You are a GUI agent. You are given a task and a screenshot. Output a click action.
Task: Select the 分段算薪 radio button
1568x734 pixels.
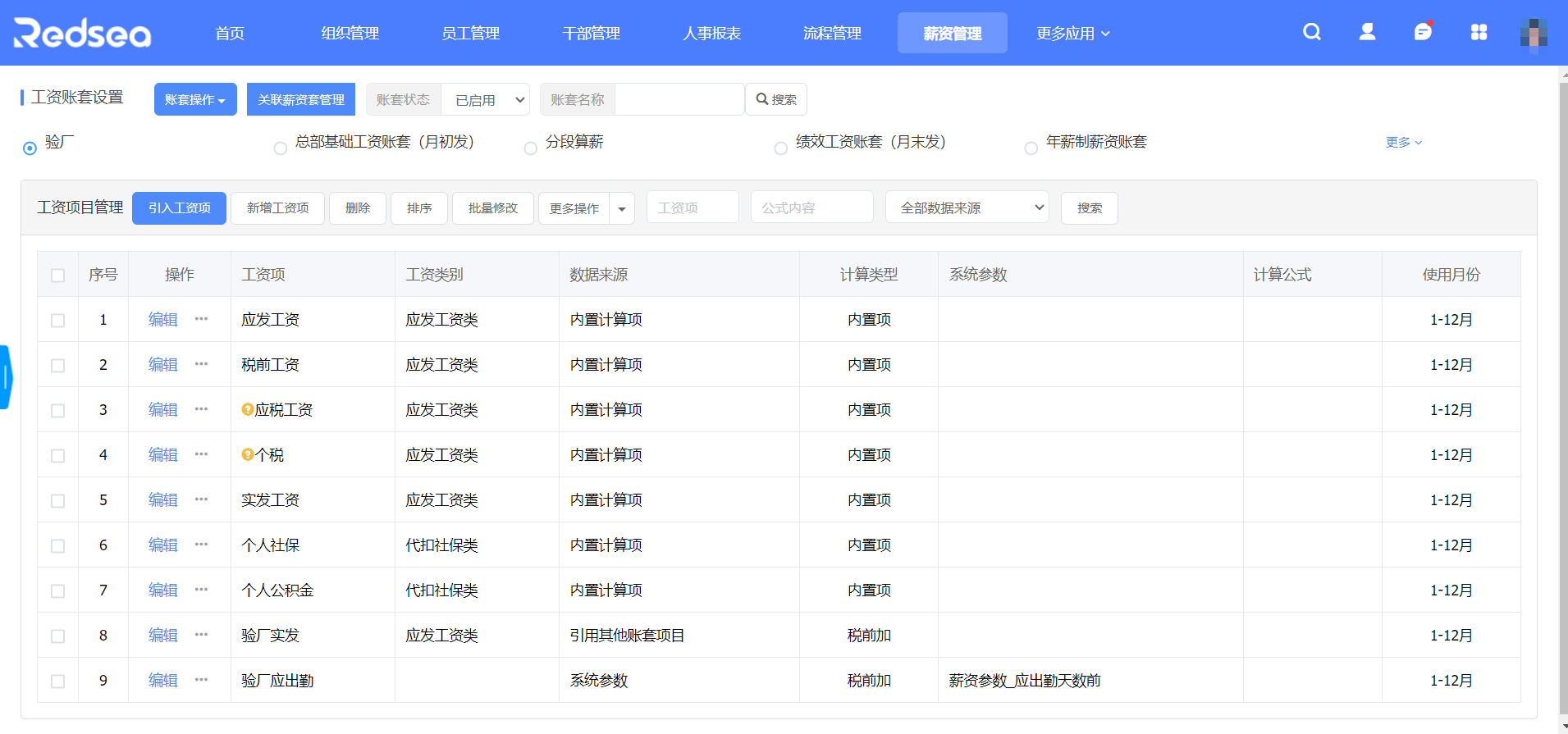coord(531,148)
